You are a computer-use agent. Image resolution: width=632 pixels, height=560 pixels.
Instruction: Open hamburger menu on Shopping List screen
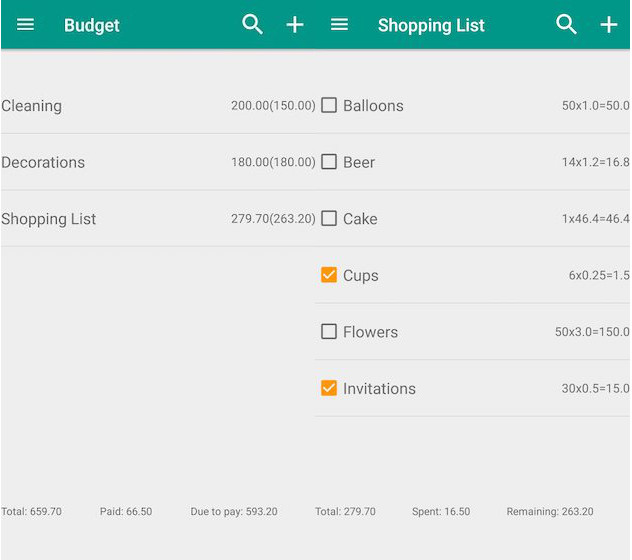click(339, 25)
